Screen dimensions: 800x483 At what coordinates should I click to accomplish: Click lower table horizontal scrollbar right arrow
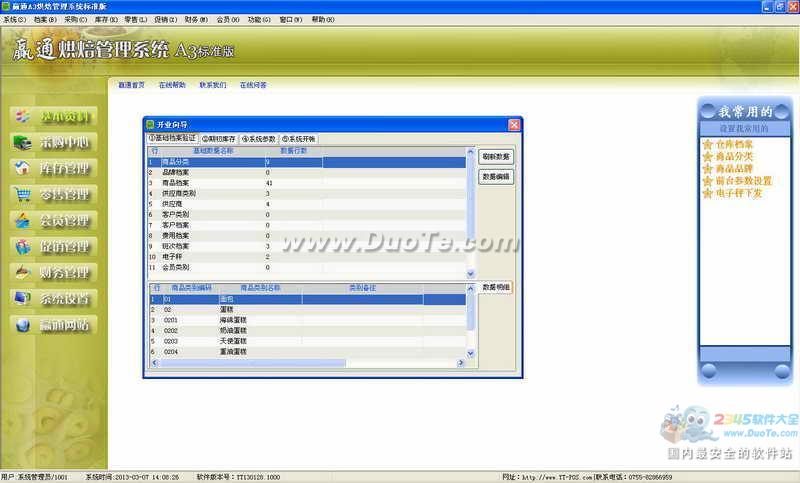pyautogui.click(x=461, y=363)
